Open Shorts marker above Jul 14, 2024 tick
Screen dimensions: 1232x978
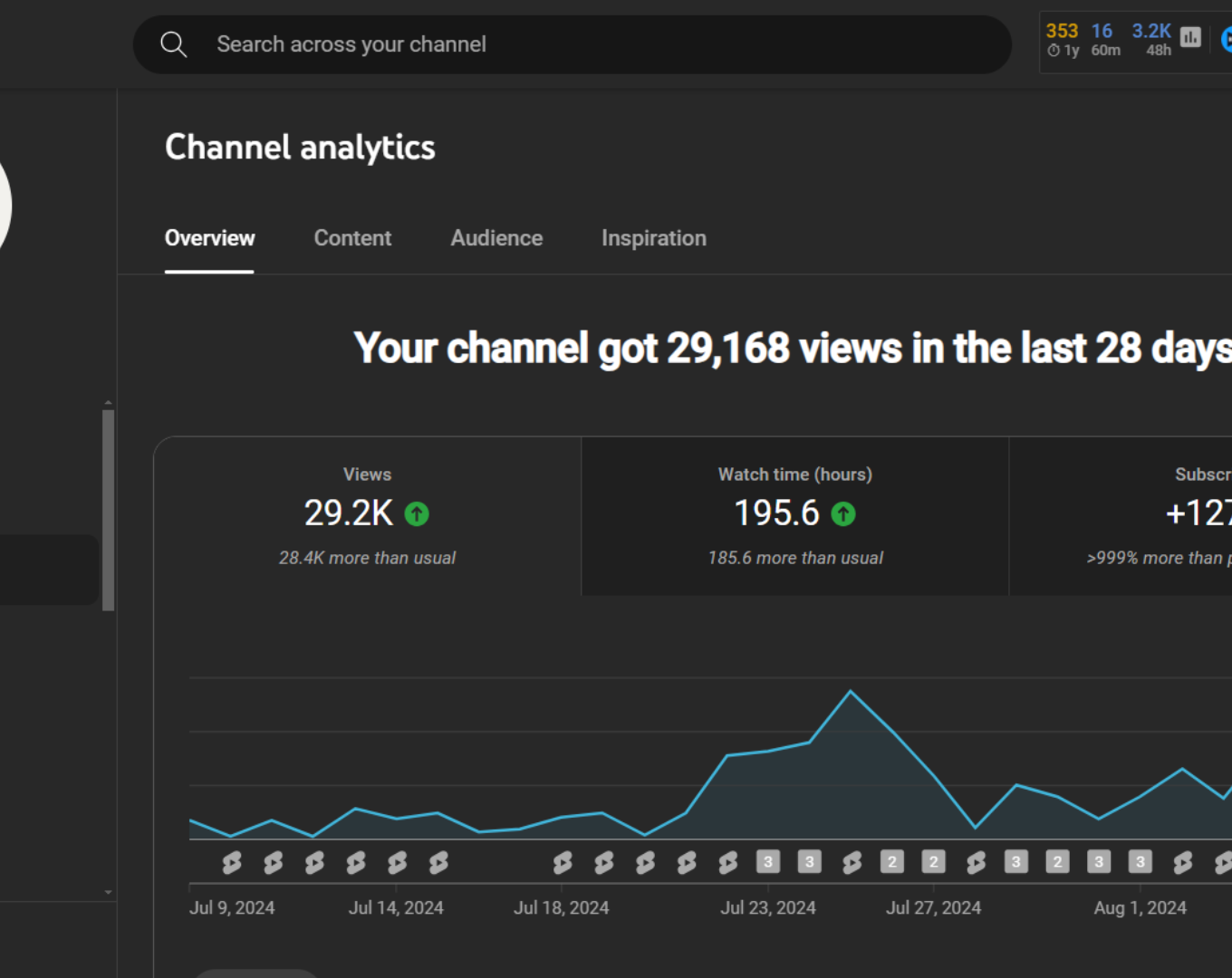397,862
